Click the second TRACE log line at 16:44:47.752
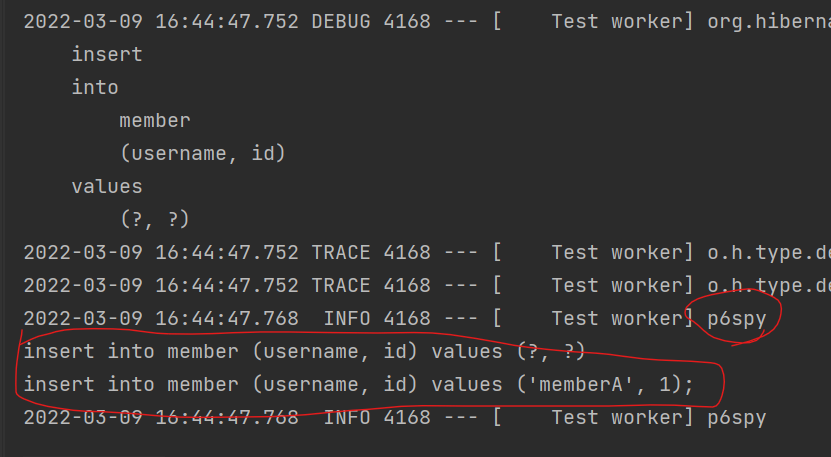831x457 pixels. pos(427,285)
